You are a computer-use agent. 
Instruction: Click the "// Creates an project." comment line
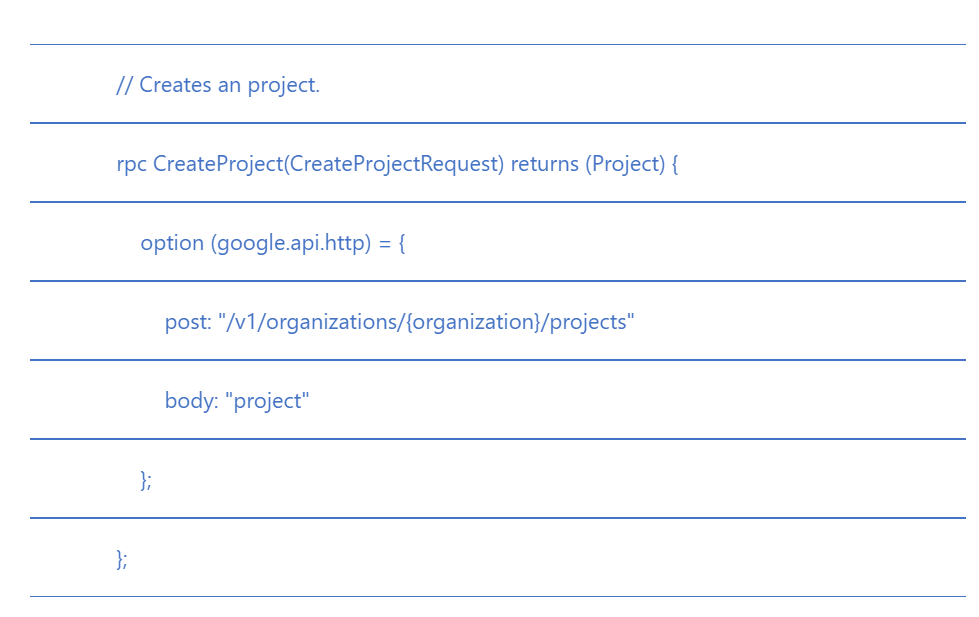coord(218,85)
